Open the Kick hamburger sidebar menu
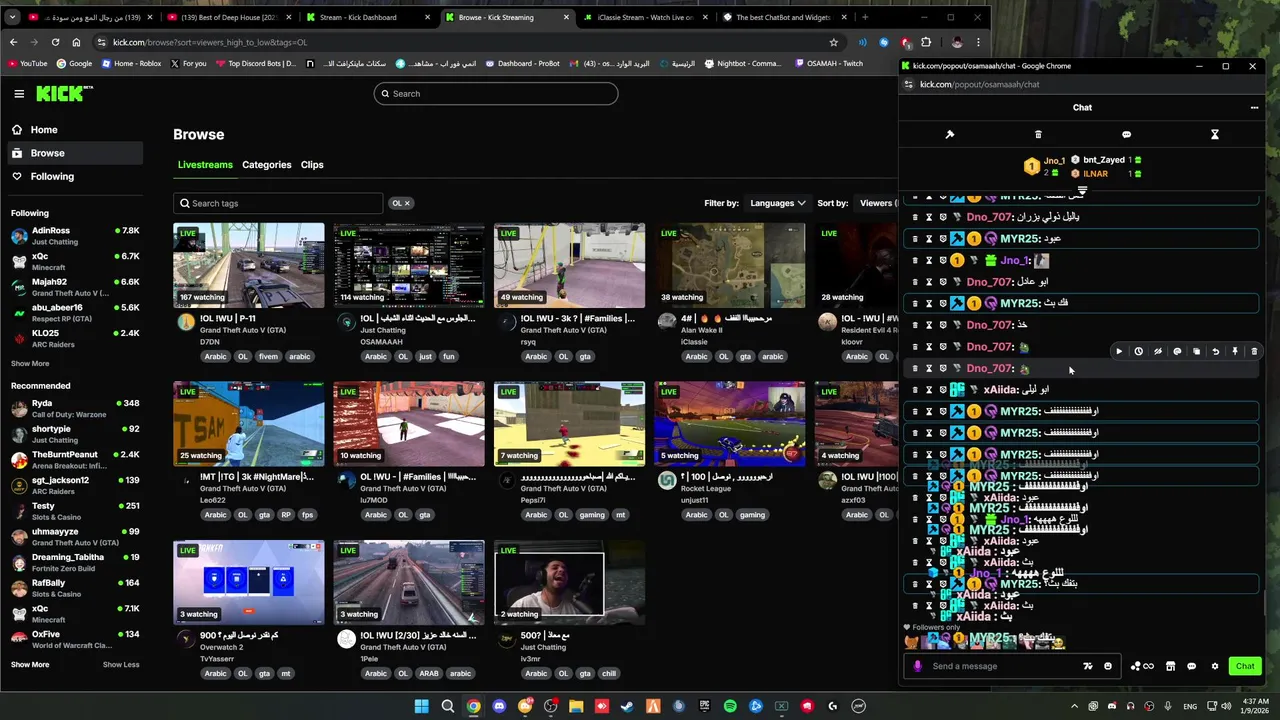This screenshot has height=720, width=1280. coord(19,93)
